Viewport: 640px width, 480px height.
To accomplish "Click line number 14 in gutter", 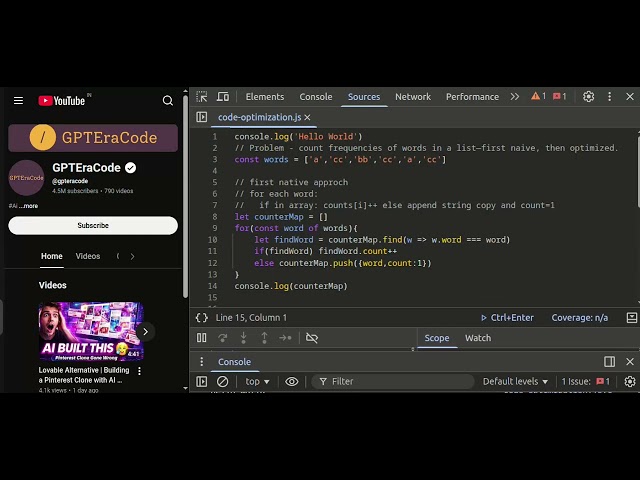I will [x=212, y=286].
